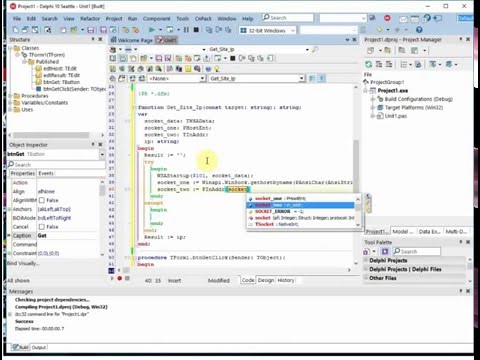Click the envelope icon in top bar
This screenshot has width=480, height=360.
(x=403, y=19)
